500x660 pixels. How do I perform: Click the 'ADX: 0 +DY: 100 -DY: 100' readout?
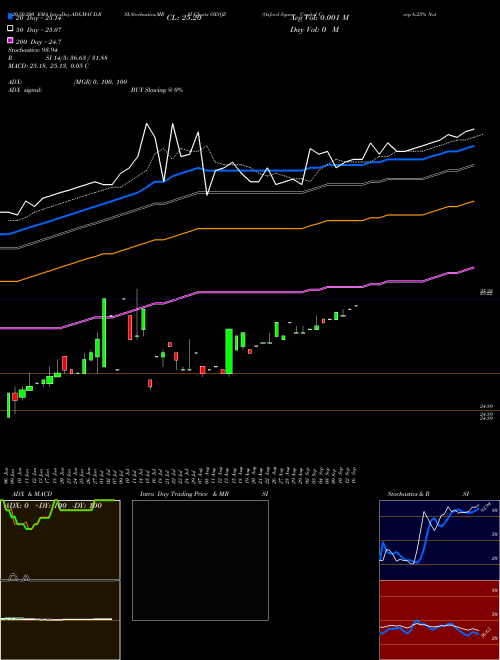point(53,505)
